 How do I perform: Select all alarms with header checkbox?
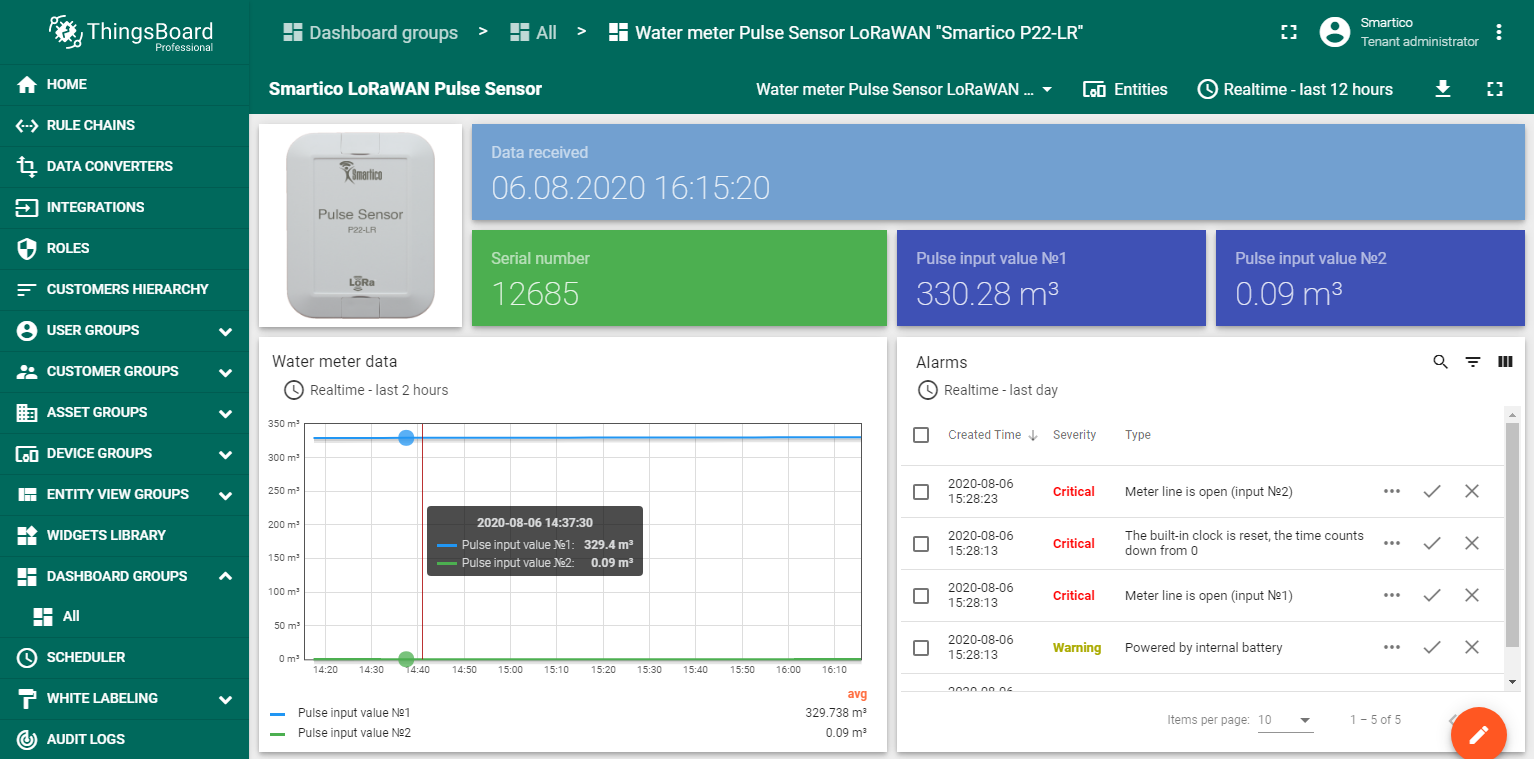(x=921, y=435)
